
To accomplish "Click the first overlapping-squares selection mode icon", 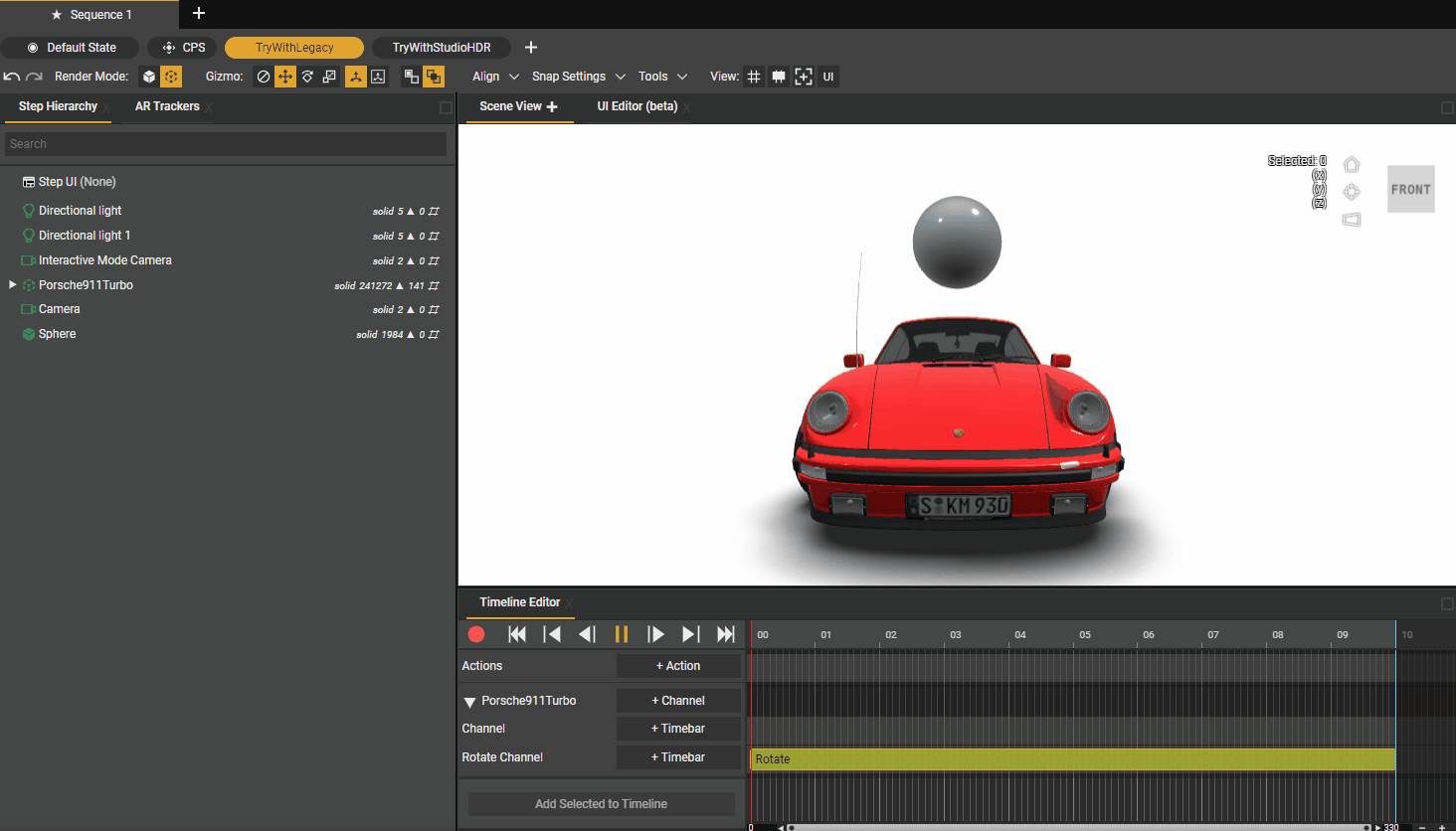I will (x=412, y=77).
